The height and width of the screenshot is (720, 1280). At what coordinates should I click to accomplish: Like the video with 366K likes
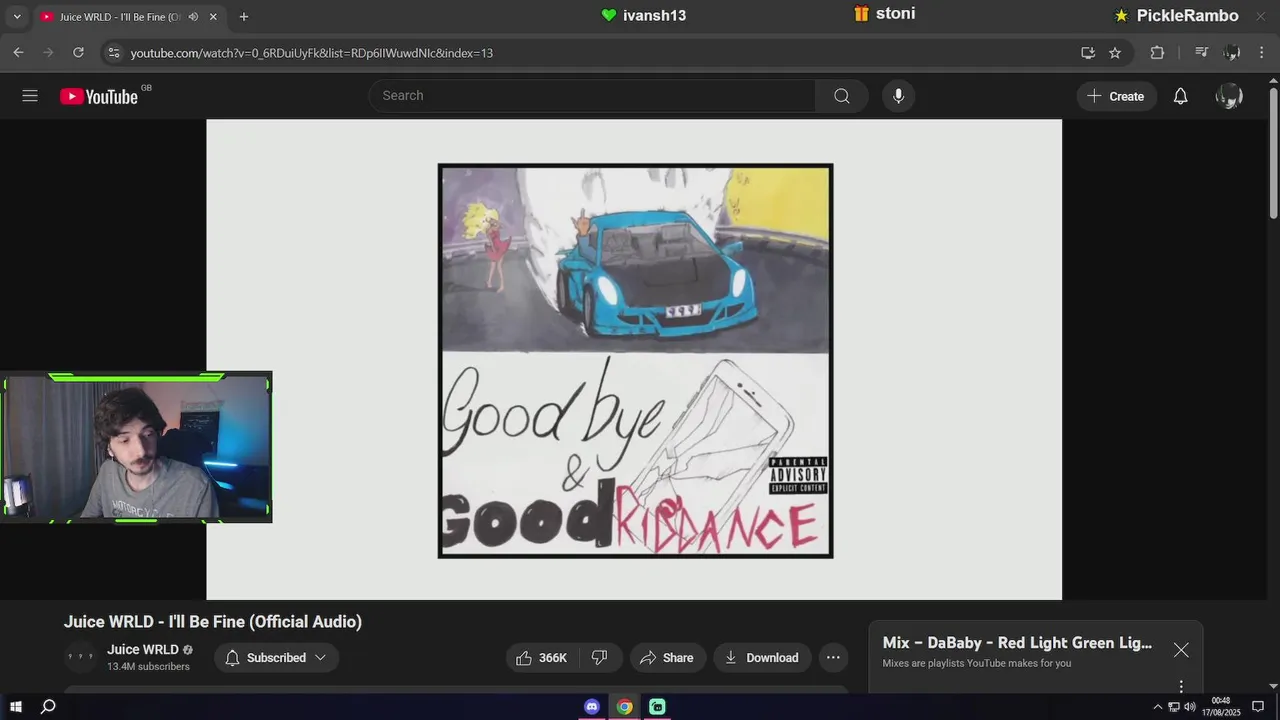(541, 657)
